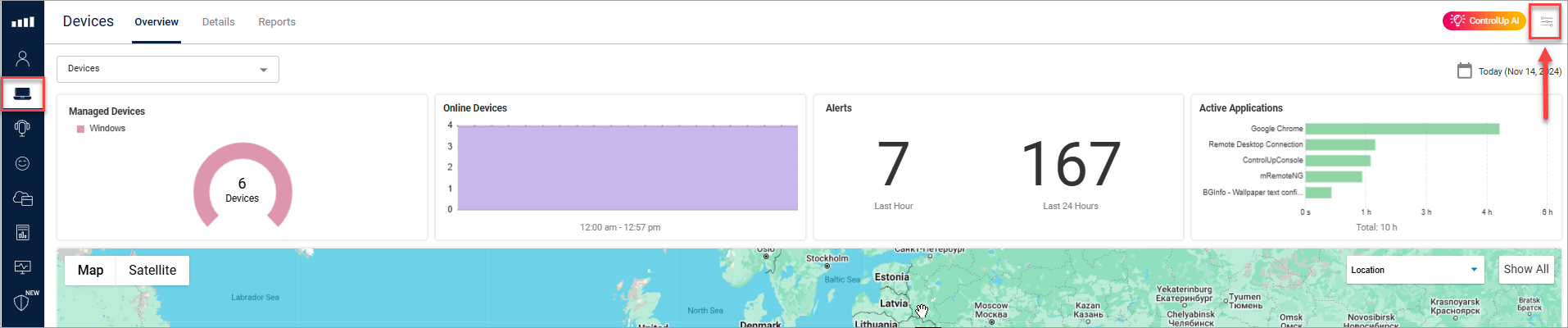Open the Location dropdown on the map

1416,270
